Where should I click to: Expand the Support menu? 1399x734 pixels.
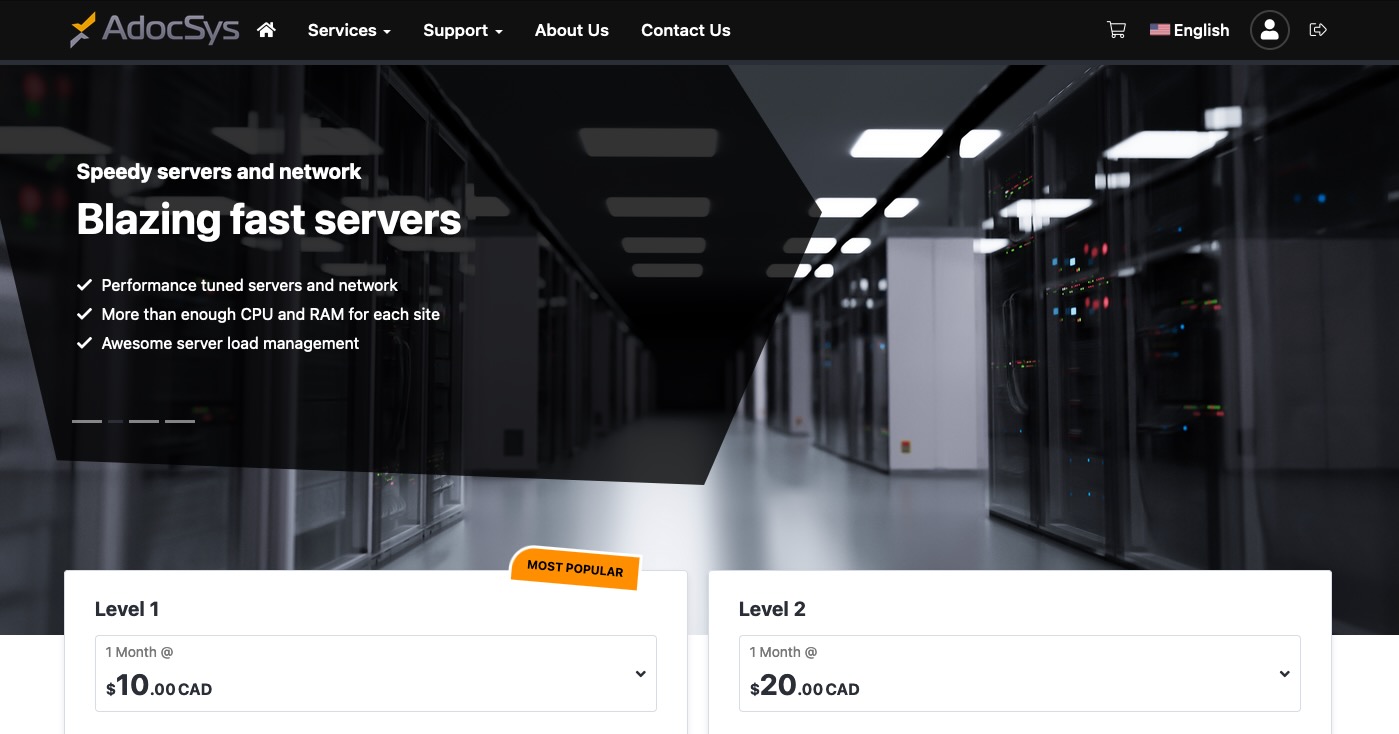point(462,30)
